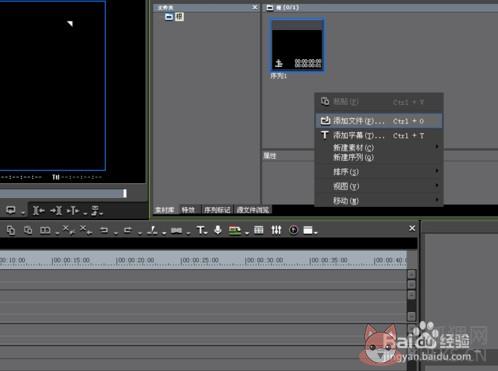Open dropdown arrow next to export icon
Screen dimensions: 498x371
point(247,233)
